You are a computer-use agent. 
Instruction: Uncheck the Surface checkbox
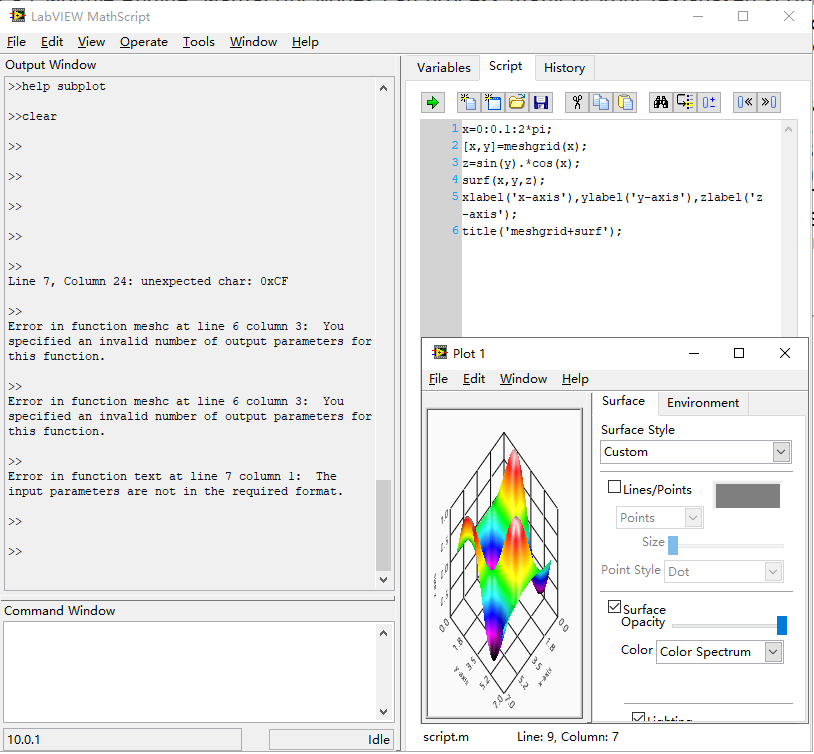614,607
